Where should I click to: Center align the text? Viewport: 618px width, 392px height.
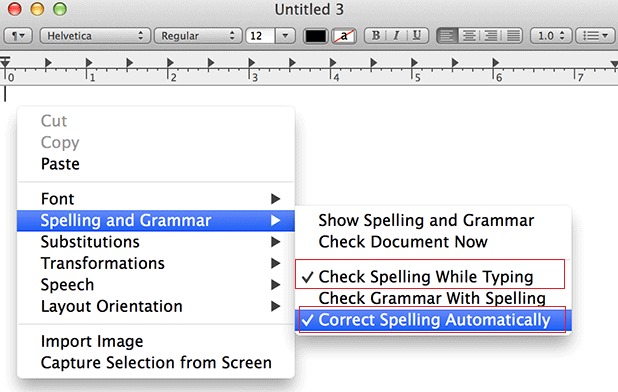tap(469, 36)
